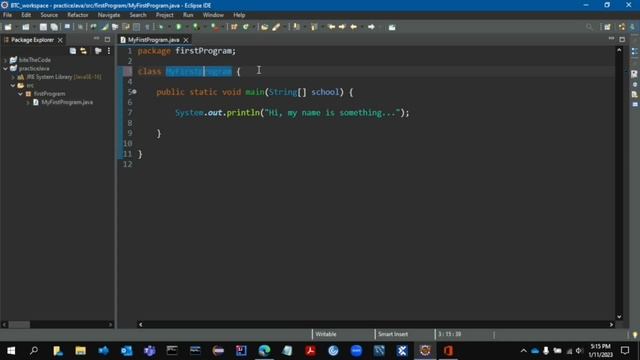Show hidden system tray icons chevron

(x=524, y=351)
